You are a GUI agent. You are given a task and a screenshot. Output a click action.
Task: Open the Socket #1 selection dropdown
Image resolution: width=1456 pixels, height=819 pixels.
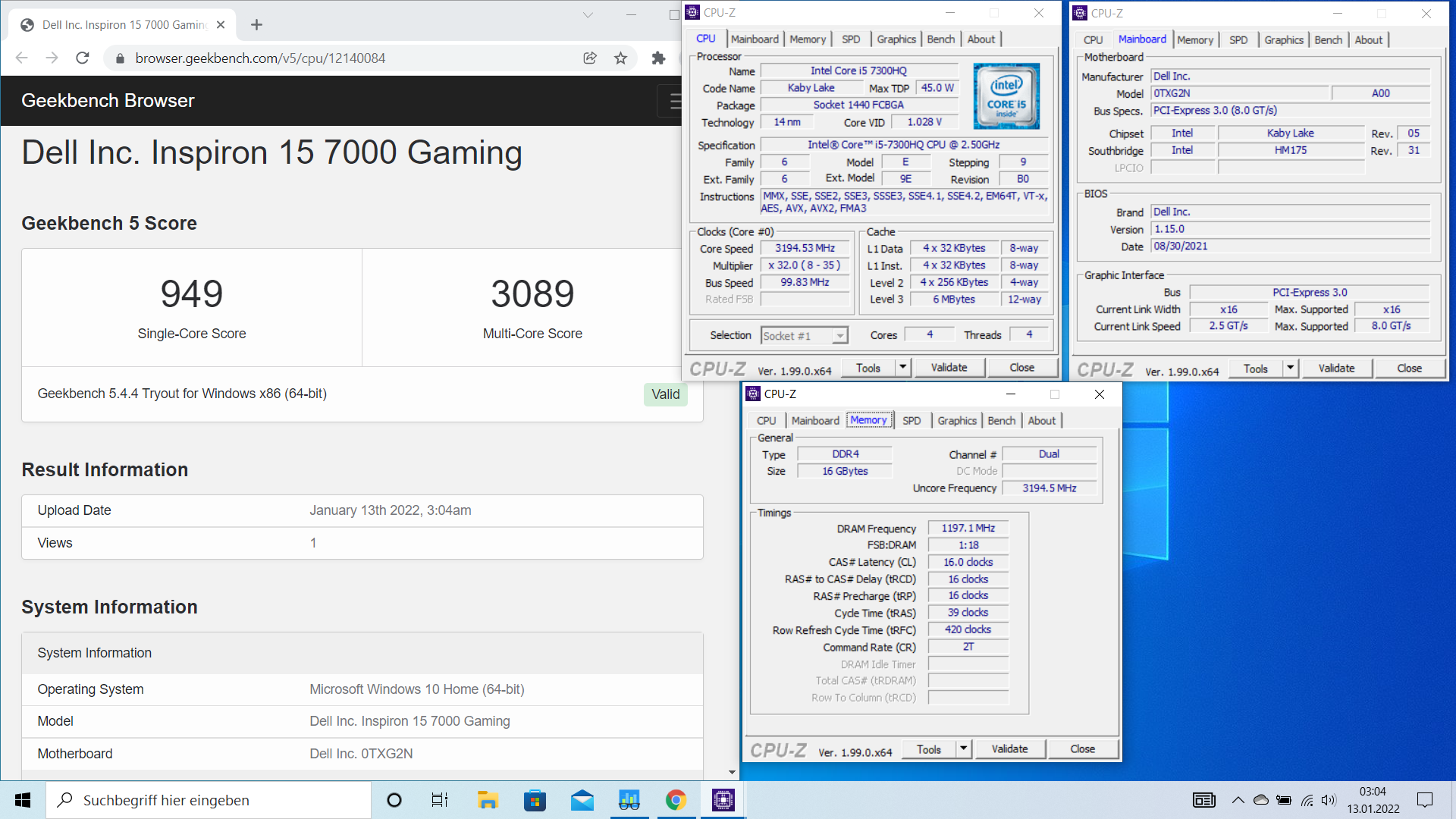coord(805,335)
